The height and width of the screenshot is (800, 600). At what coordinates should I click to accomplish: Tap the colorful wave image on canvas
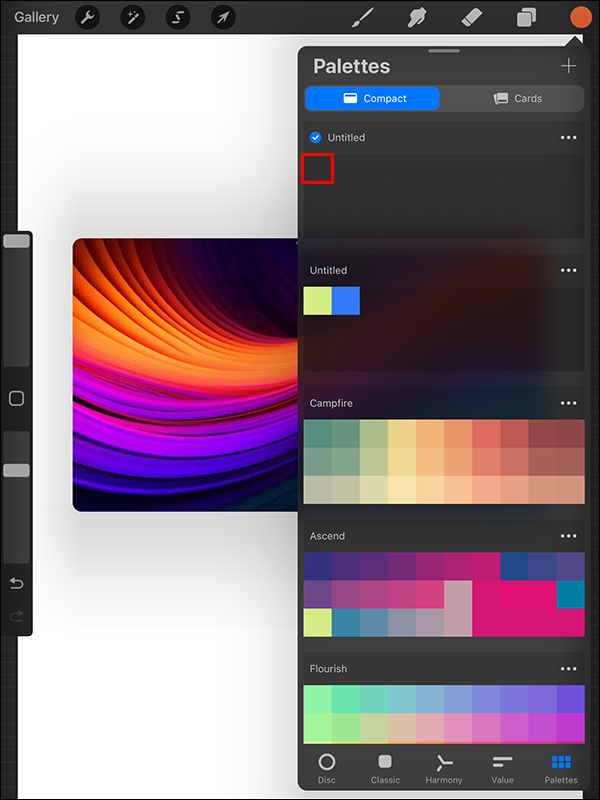tap(185, 375)
